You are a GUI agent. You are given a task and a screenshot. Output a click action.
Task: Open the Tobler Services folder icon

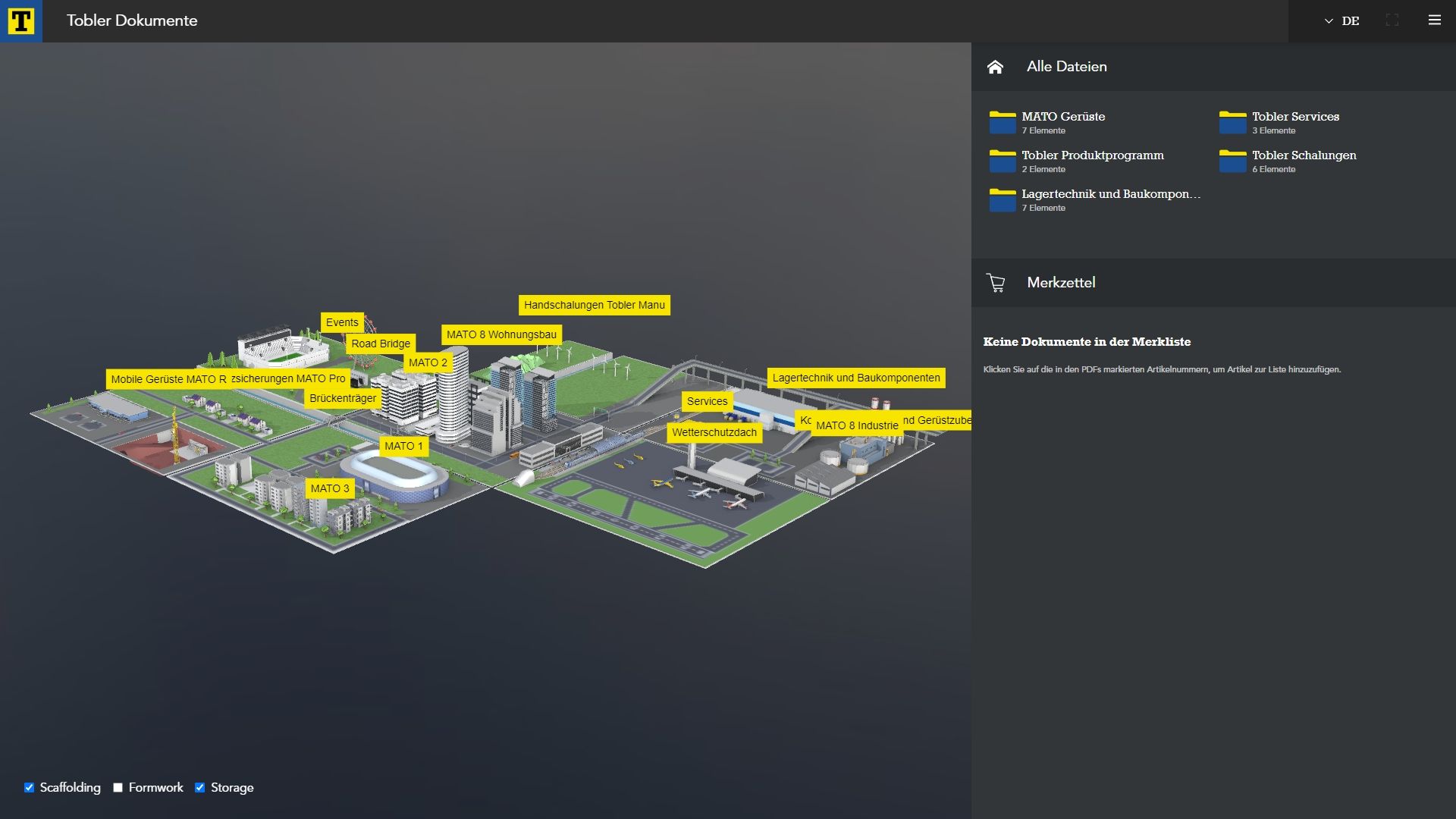[x=1232, y=122]
